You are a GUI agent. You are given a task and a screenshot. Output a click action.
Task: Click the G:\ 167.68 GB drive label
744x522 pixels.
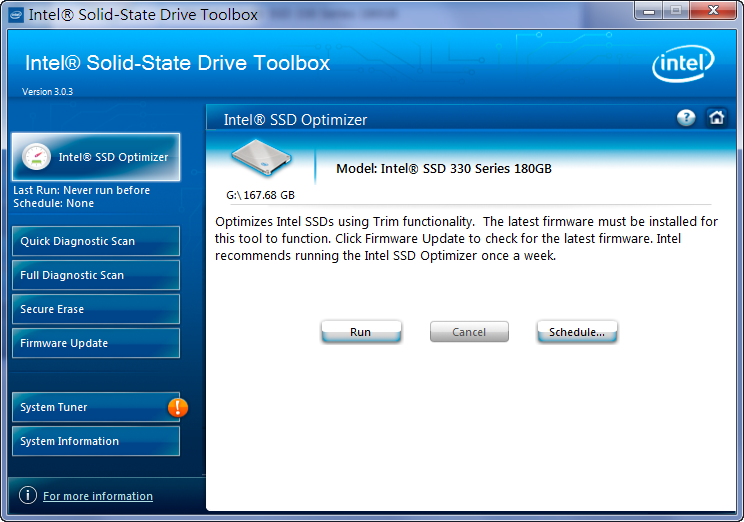pos(260,195)
